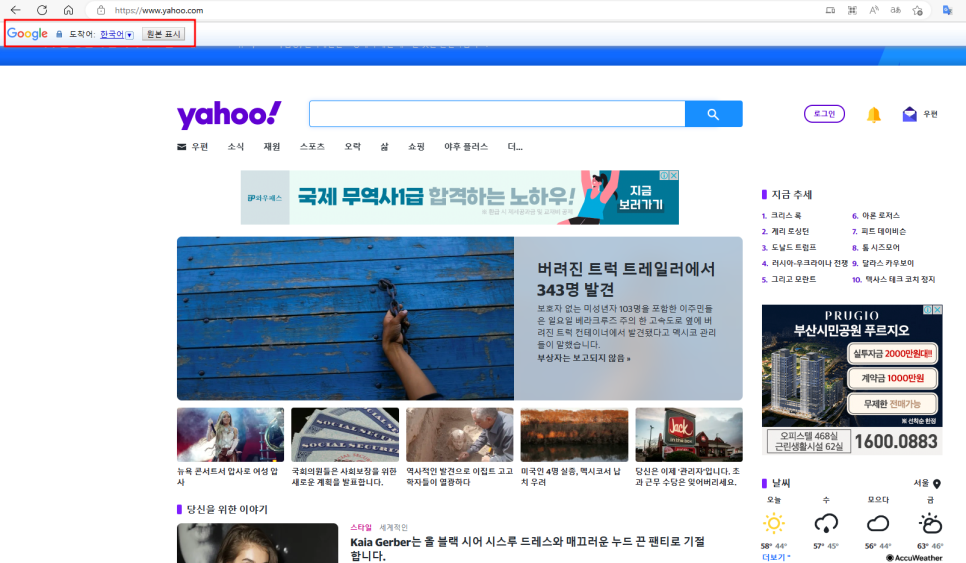Select trending item 아론 로저스
Image resolution: width=966 pixels, height=563 pixels.
pyautogui.click(x=880, y=216)
